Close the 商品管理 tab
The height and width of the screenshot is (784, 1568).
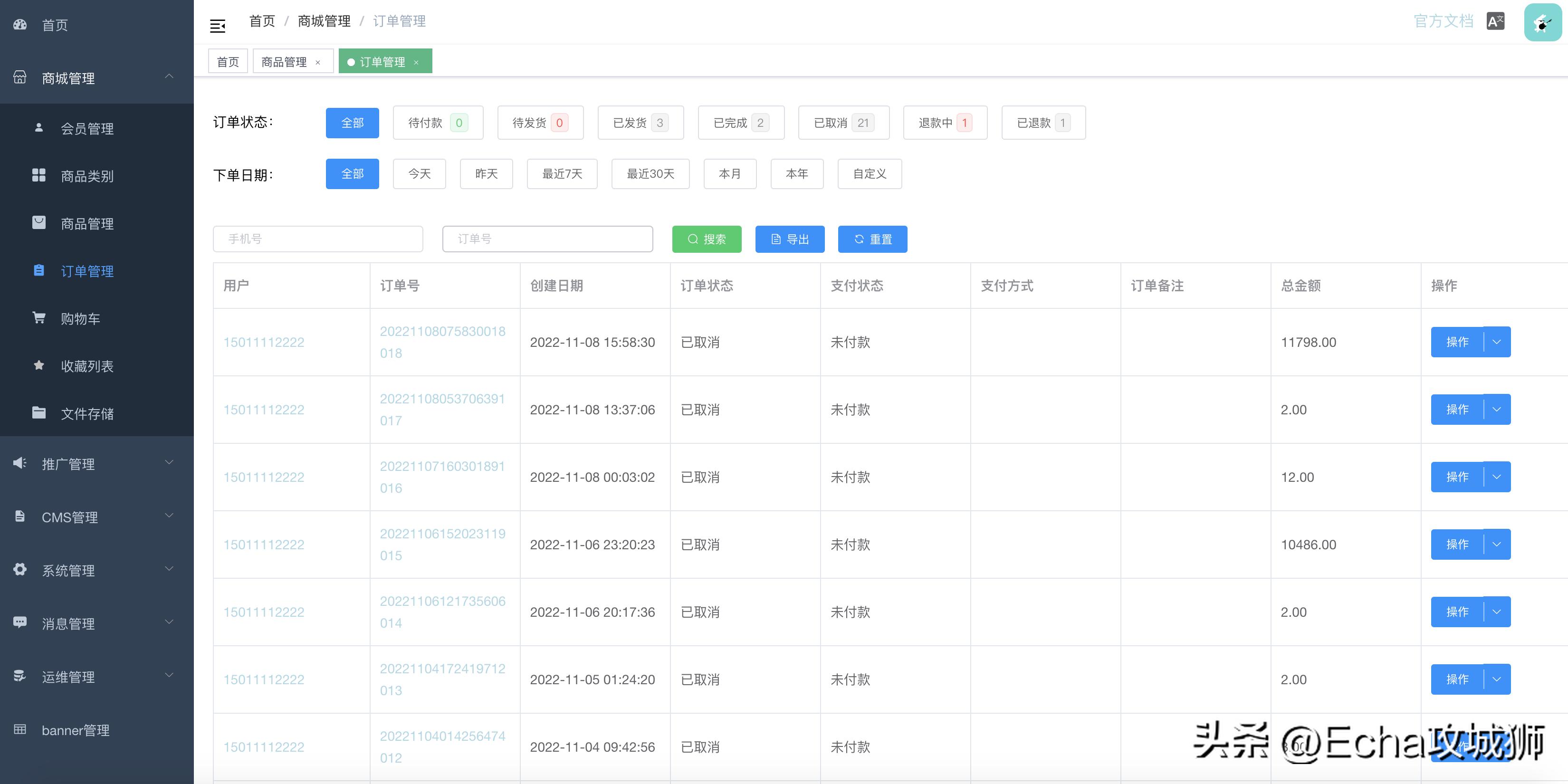pos(318,62)
